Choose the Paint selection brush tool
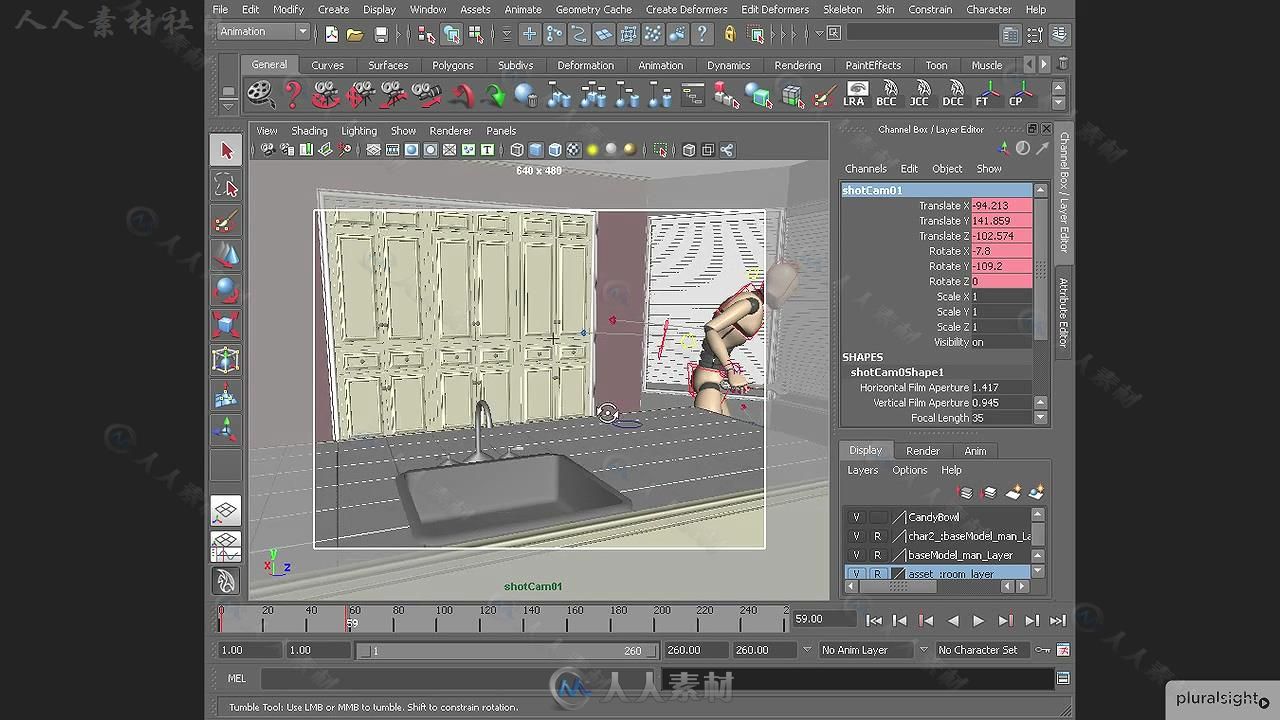Screen dimensions: 1280x720 click(226, 221)
